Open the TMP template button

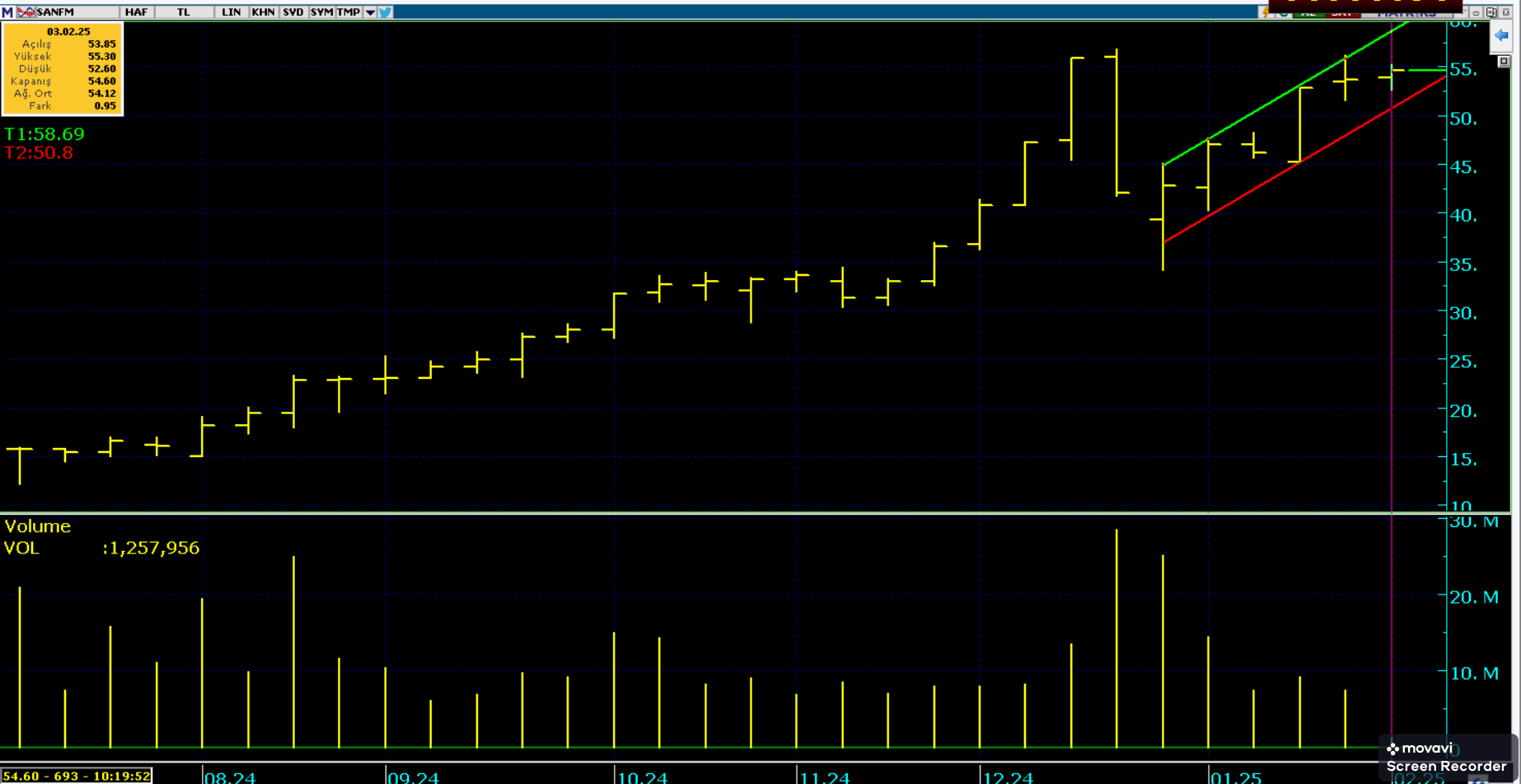[x=349, y=12]
